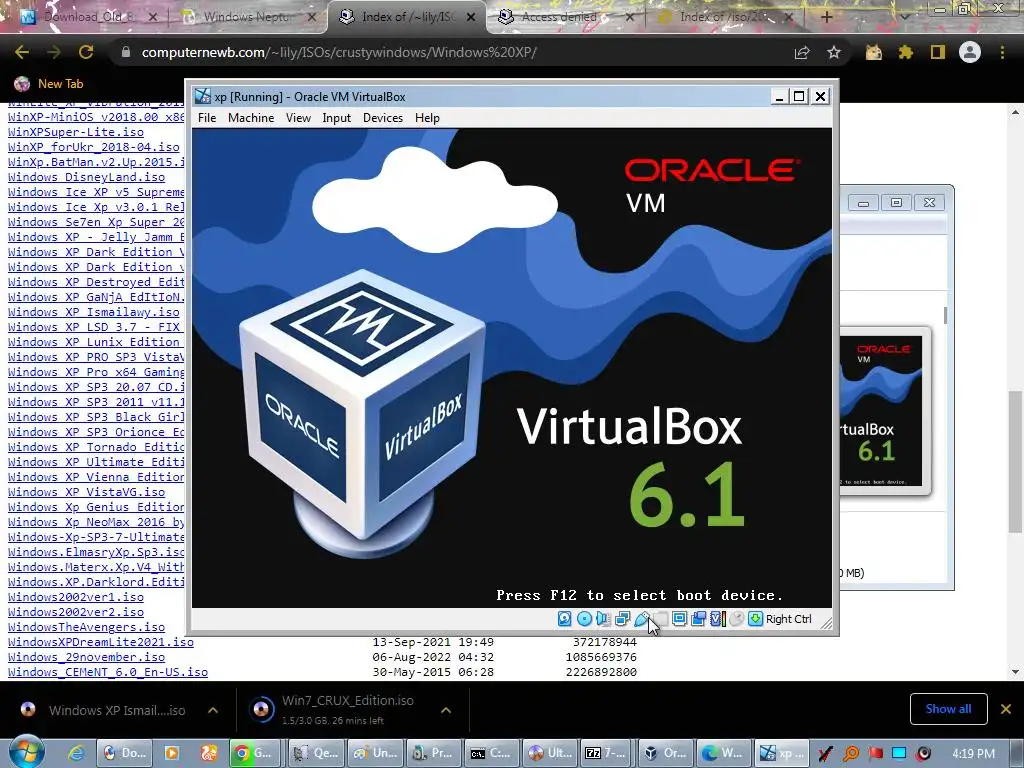
Task: Click Show all downloads button
Action: coord(948,709)
